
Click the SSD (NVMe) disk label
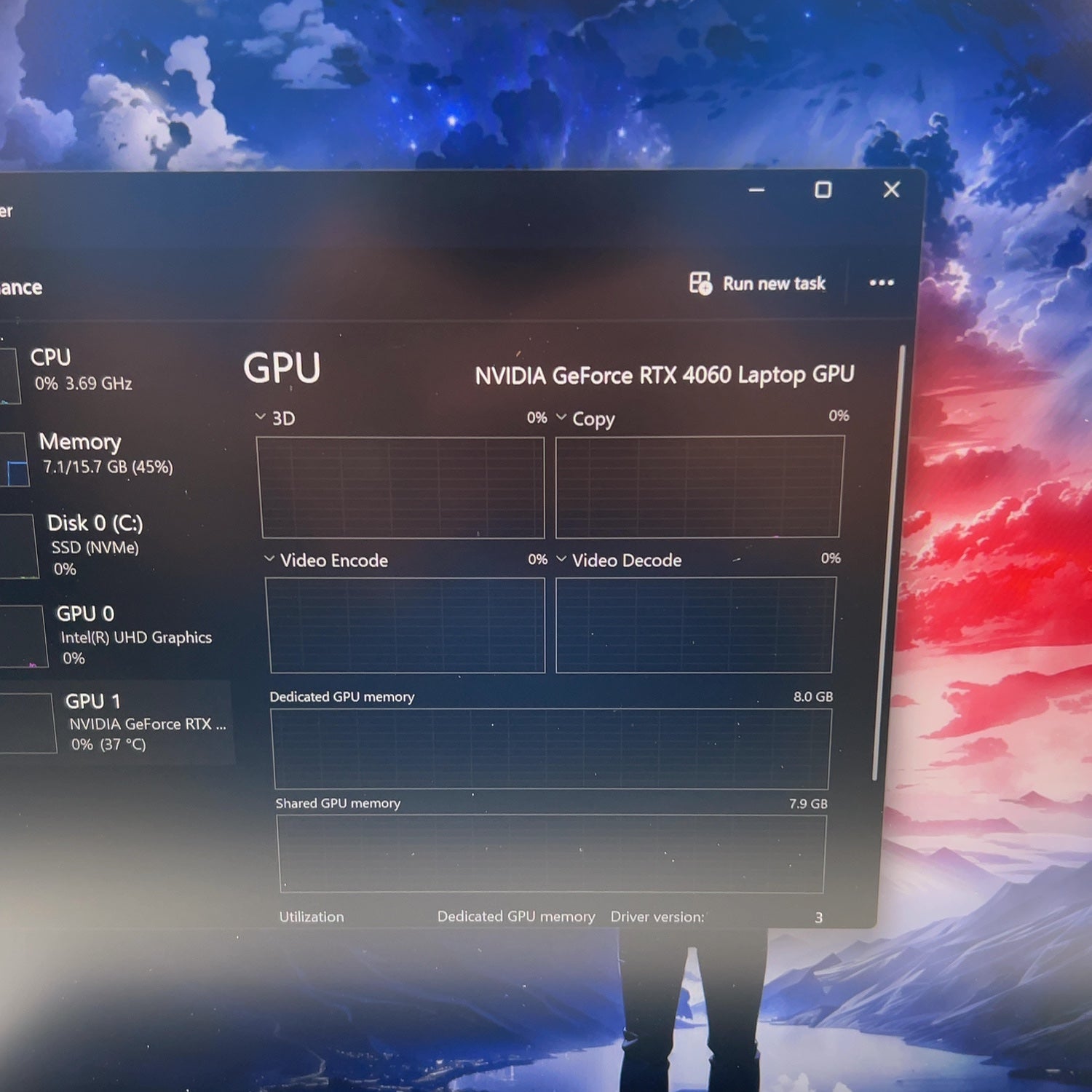(95, 547)
